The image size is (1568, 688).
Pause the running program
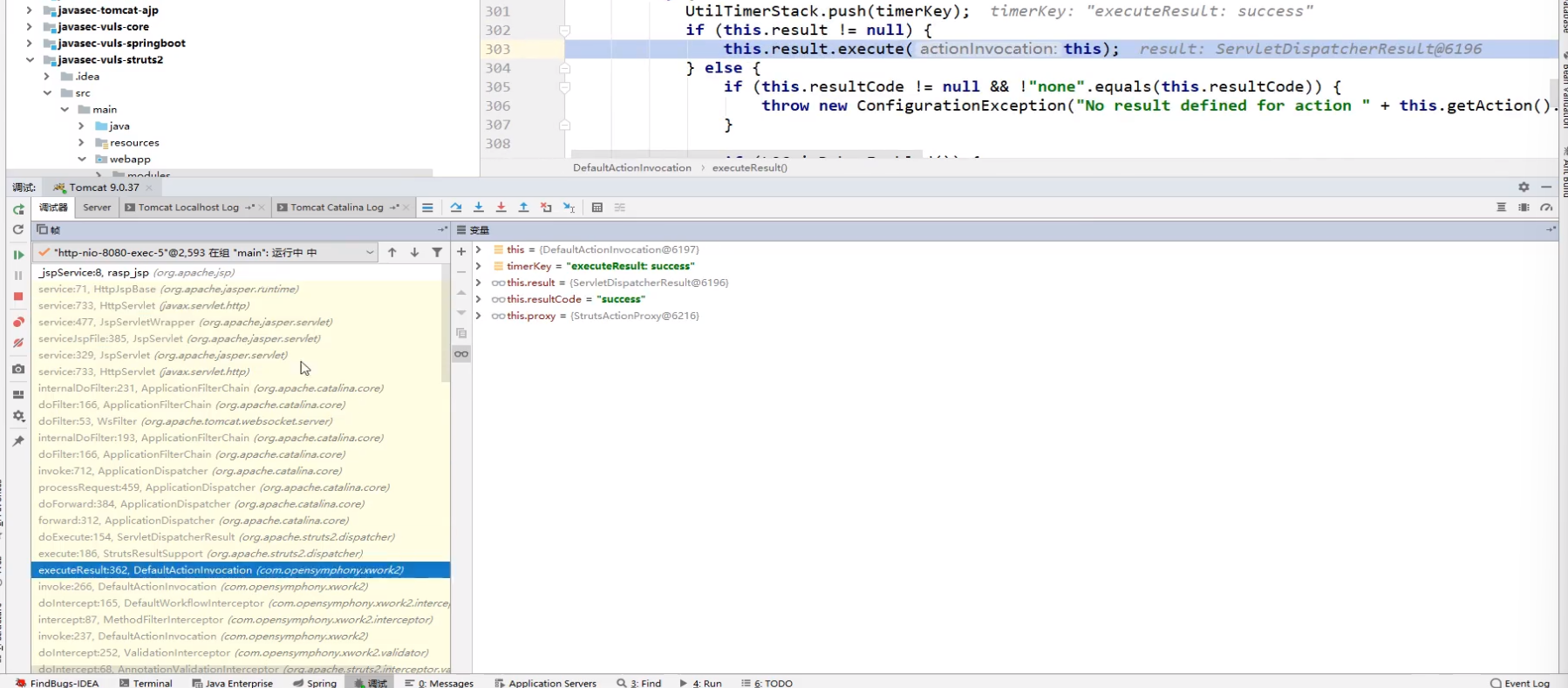tap(18, 276)
